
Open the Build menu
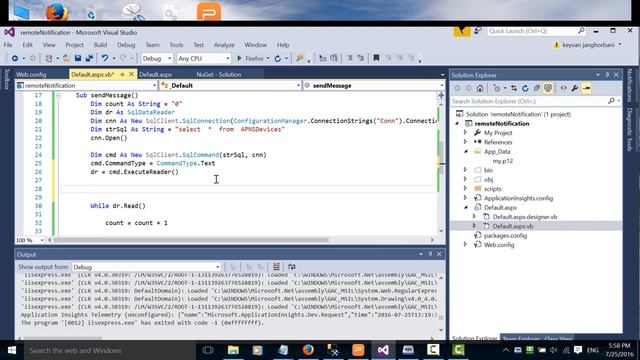click(x=100, y=45)
